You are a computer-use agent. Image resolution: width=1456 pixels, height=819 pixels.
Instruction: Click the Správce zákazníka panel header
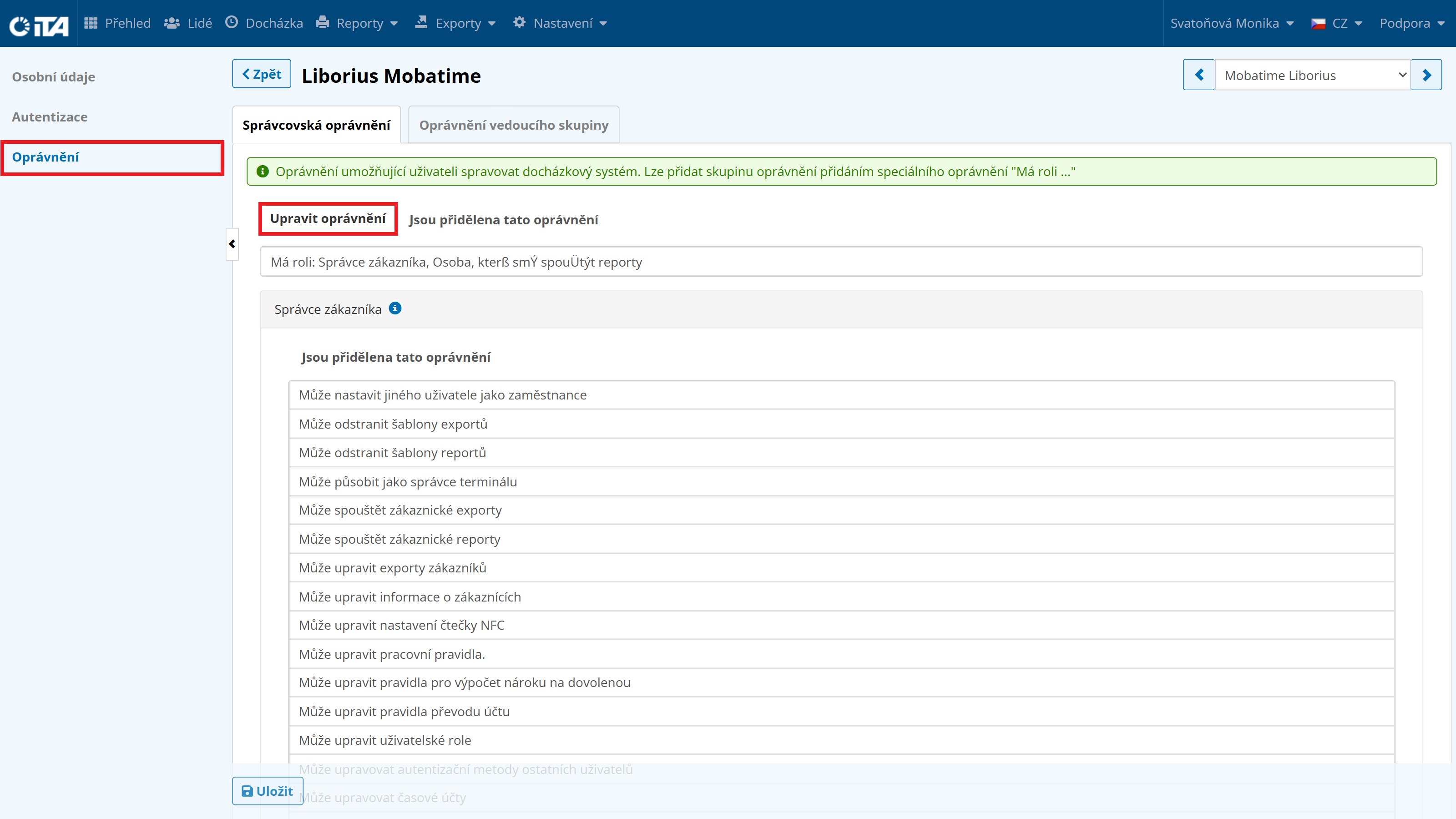click(x=841, y=309)
